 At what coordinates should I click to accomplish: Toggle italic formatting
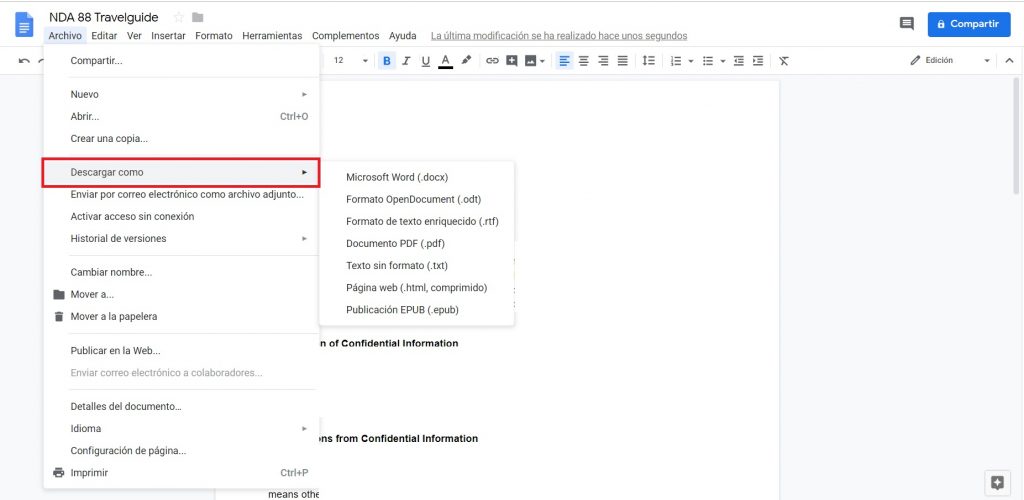click(406, 61)
